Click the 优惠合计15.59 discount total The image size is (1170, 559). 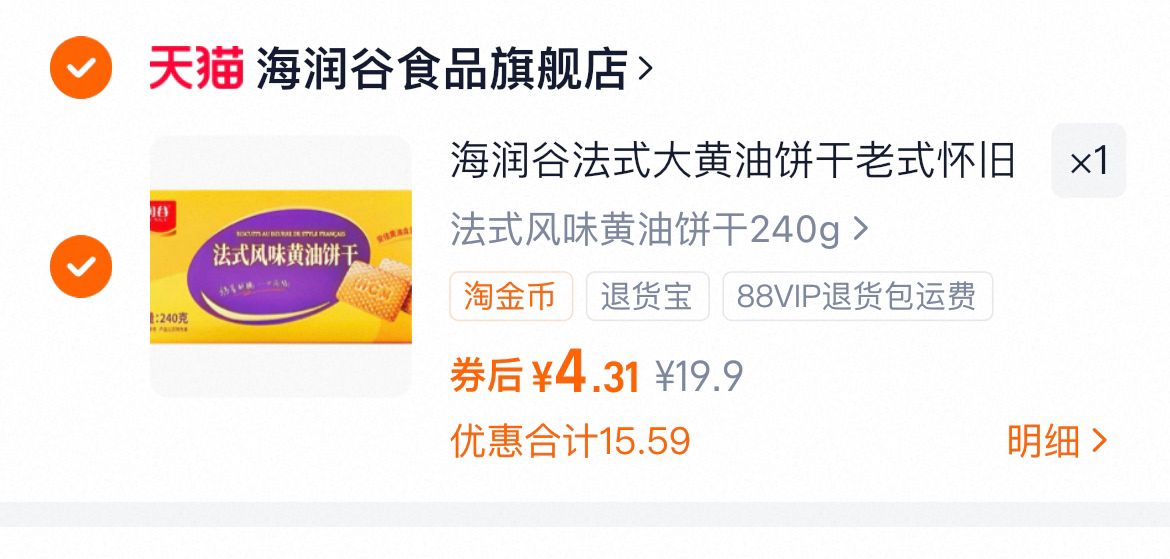point(570,441)
